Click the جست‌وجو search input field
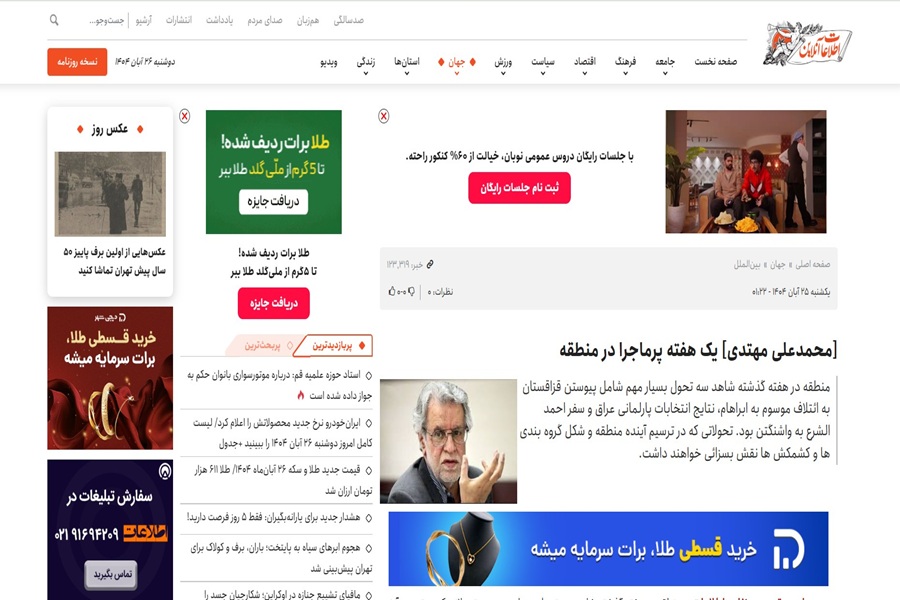 [107, 20]
